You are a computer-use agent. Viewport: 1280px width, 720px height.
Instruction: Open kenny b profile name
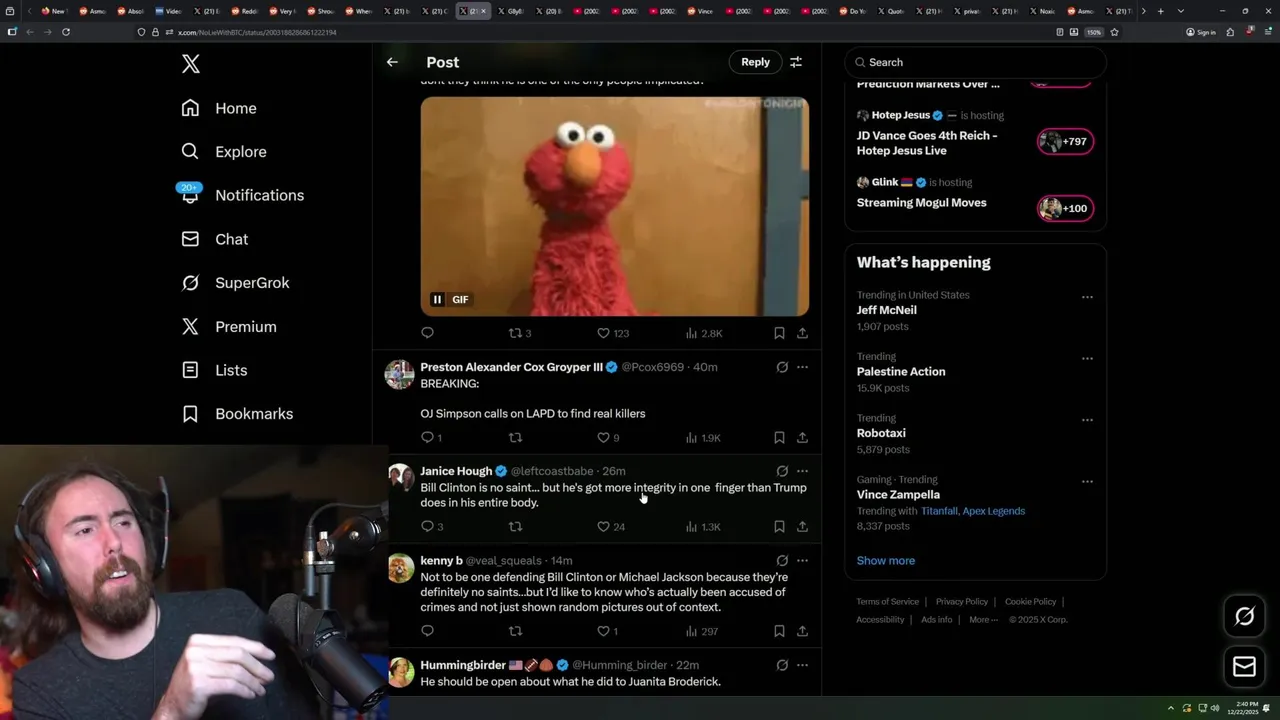441,561
